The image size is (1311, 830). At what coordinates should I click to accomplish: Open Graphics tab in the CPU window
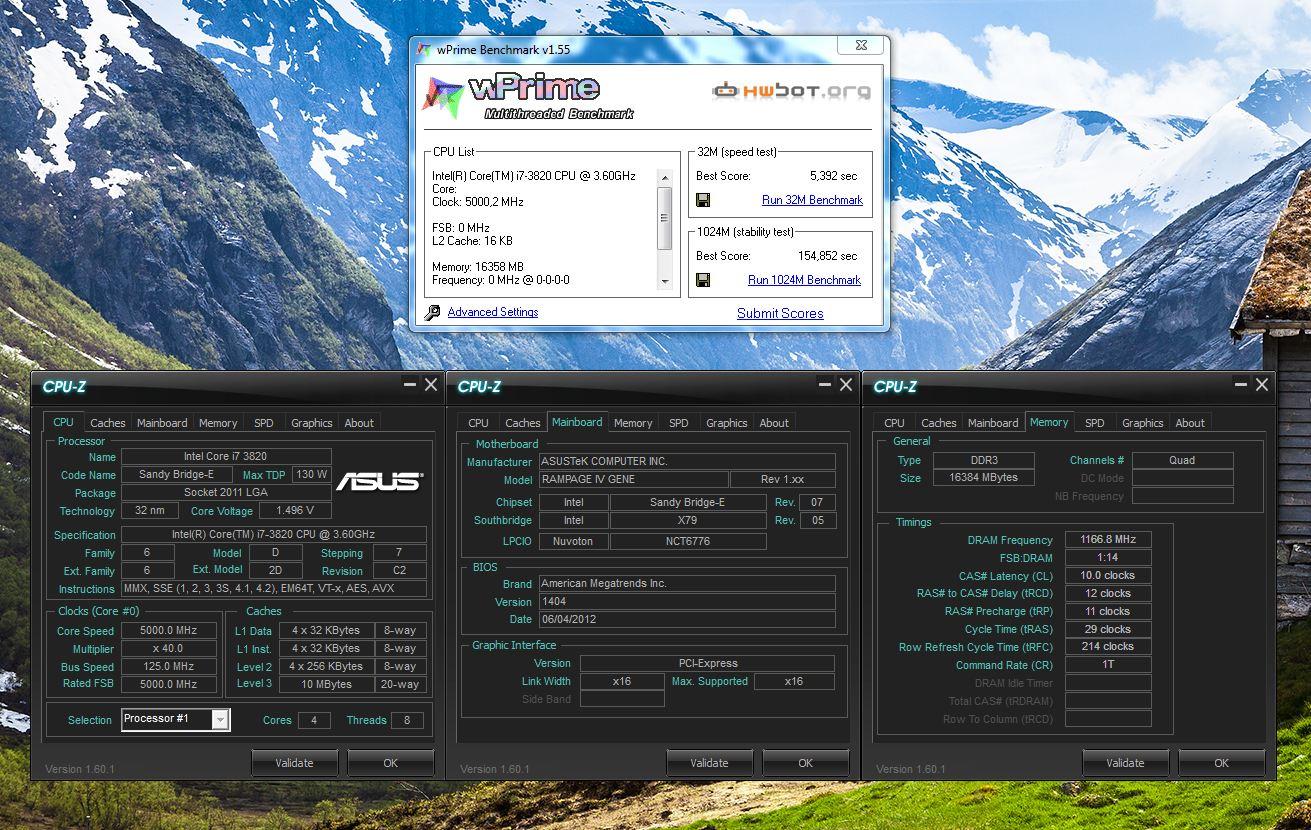pos(312,423)
